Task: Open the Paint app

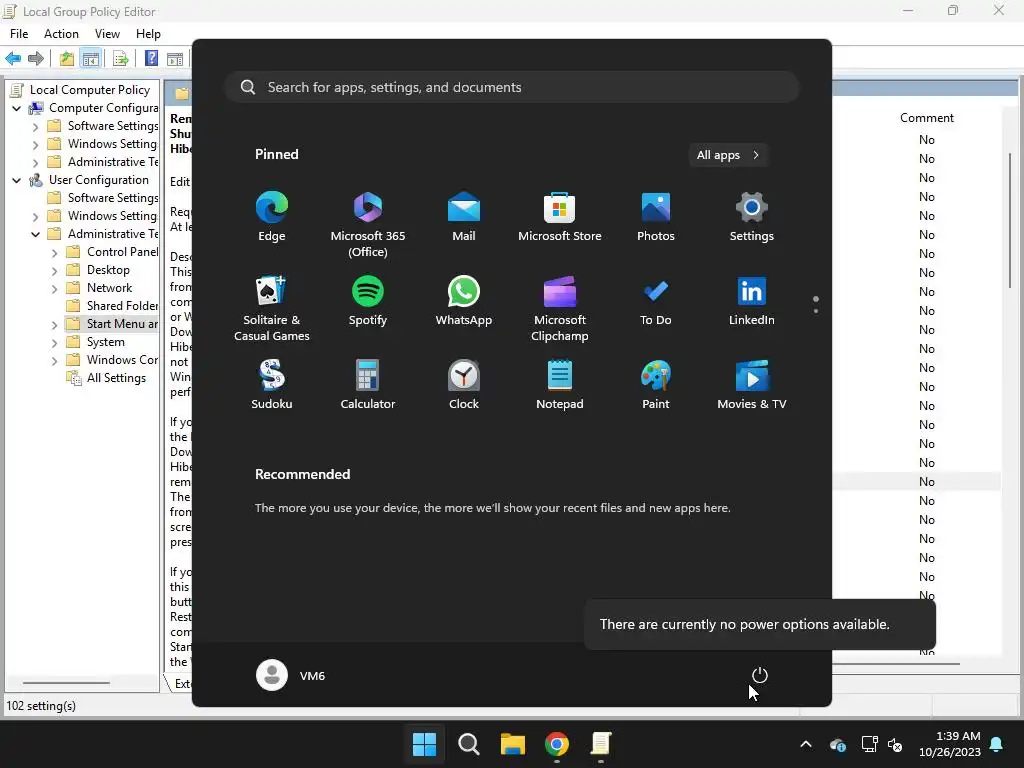Action: pos(656,385)
